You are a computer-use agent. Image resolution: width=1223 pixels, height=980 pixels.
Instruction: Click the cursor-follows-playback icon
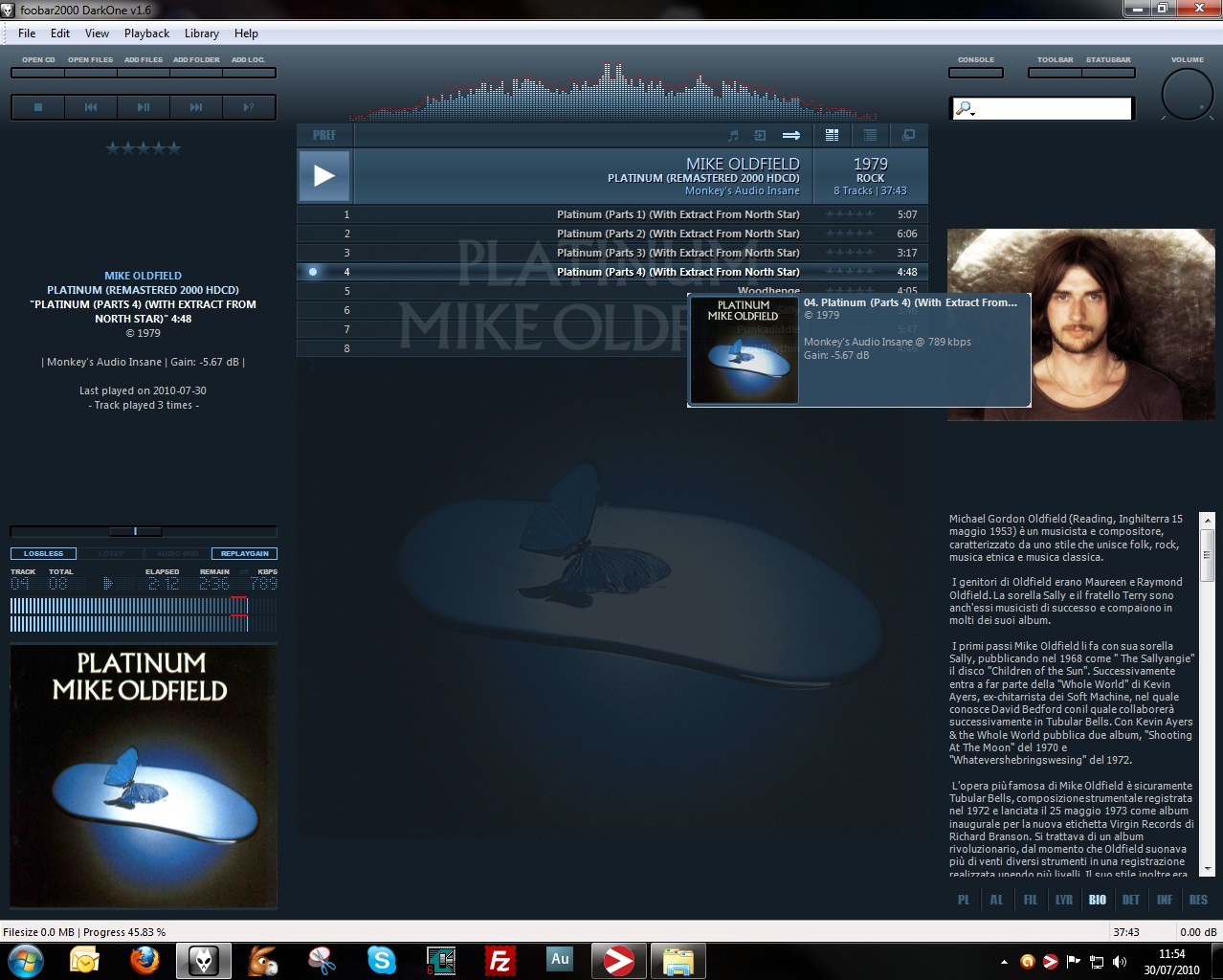(760, 135)
